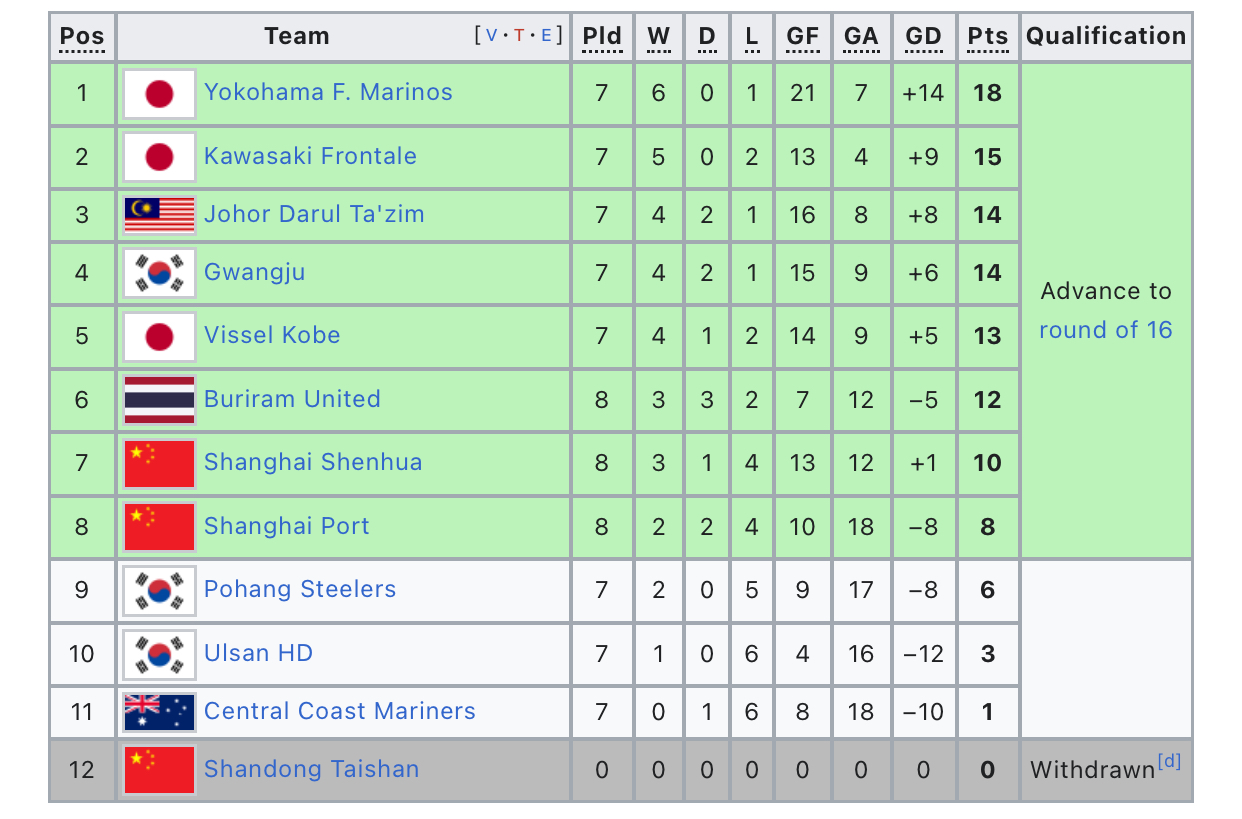Screen dimensions: 1242x819
Task: Click the China flag beside Shanghai Shenhua
Action: [x=159, y=463]
